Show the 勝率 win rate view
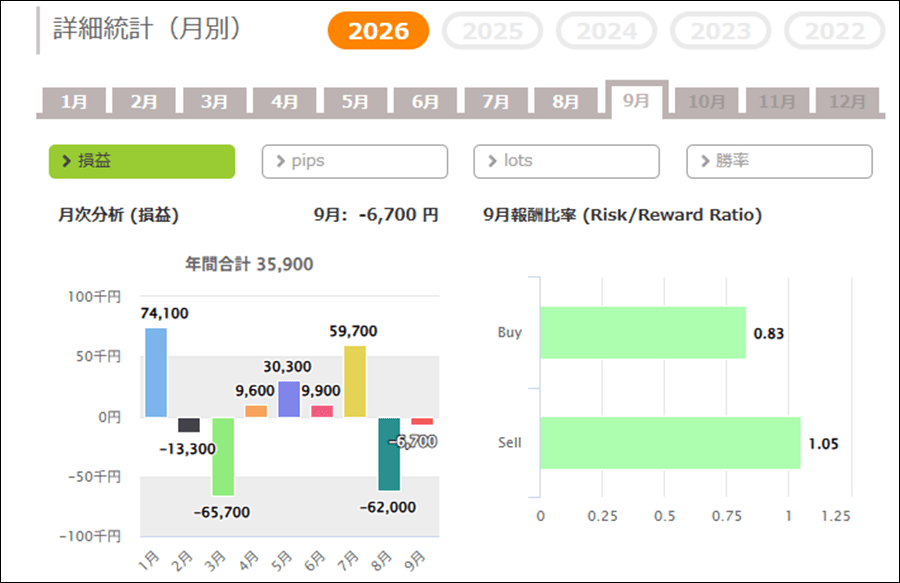Image resolution: width=900 pixels, height=583 pixels. [779, 161]
